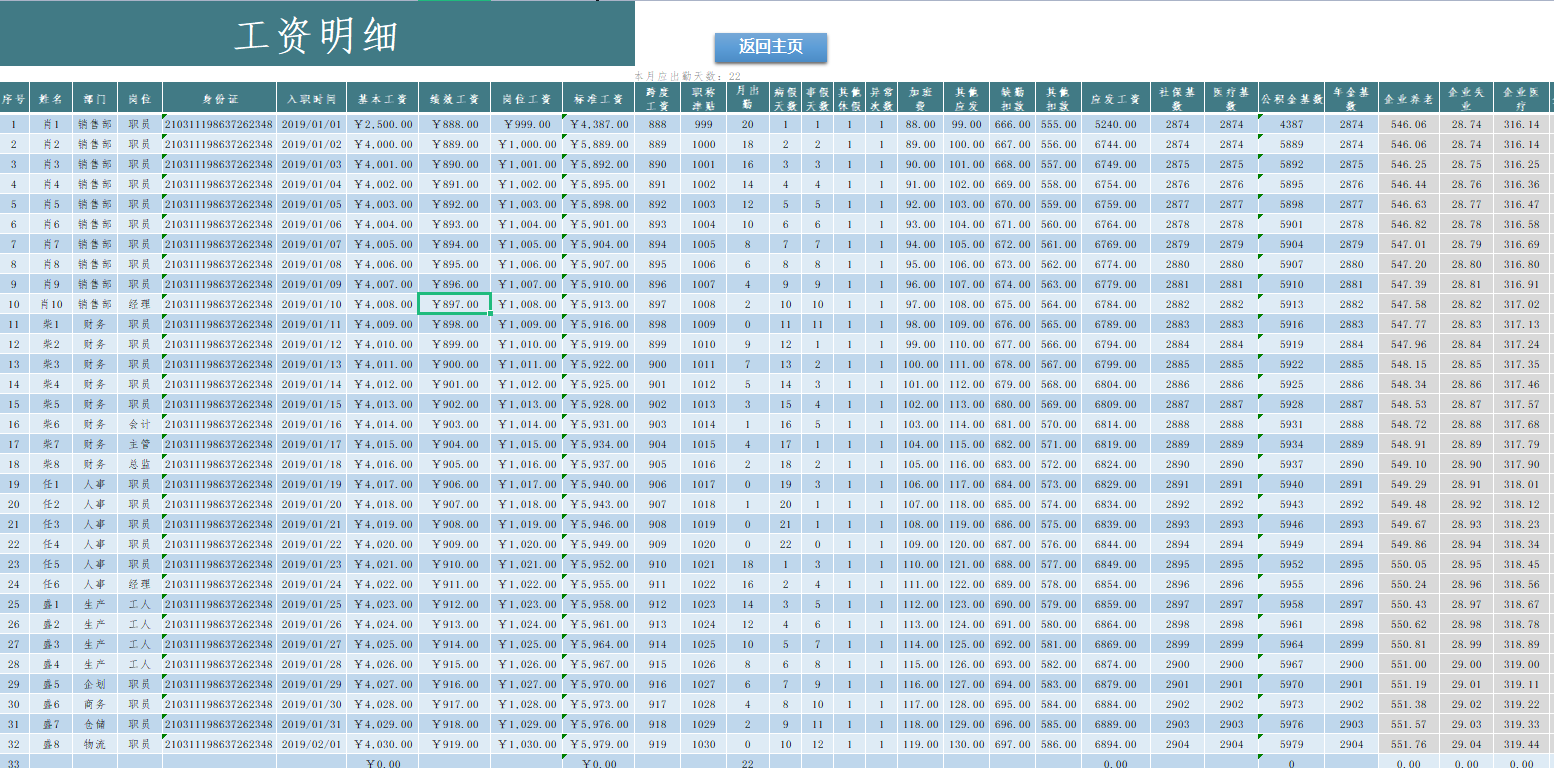The image size is (1554, 768).
Task: Select the 年金基数 column header
Action: pos(1351,99)
